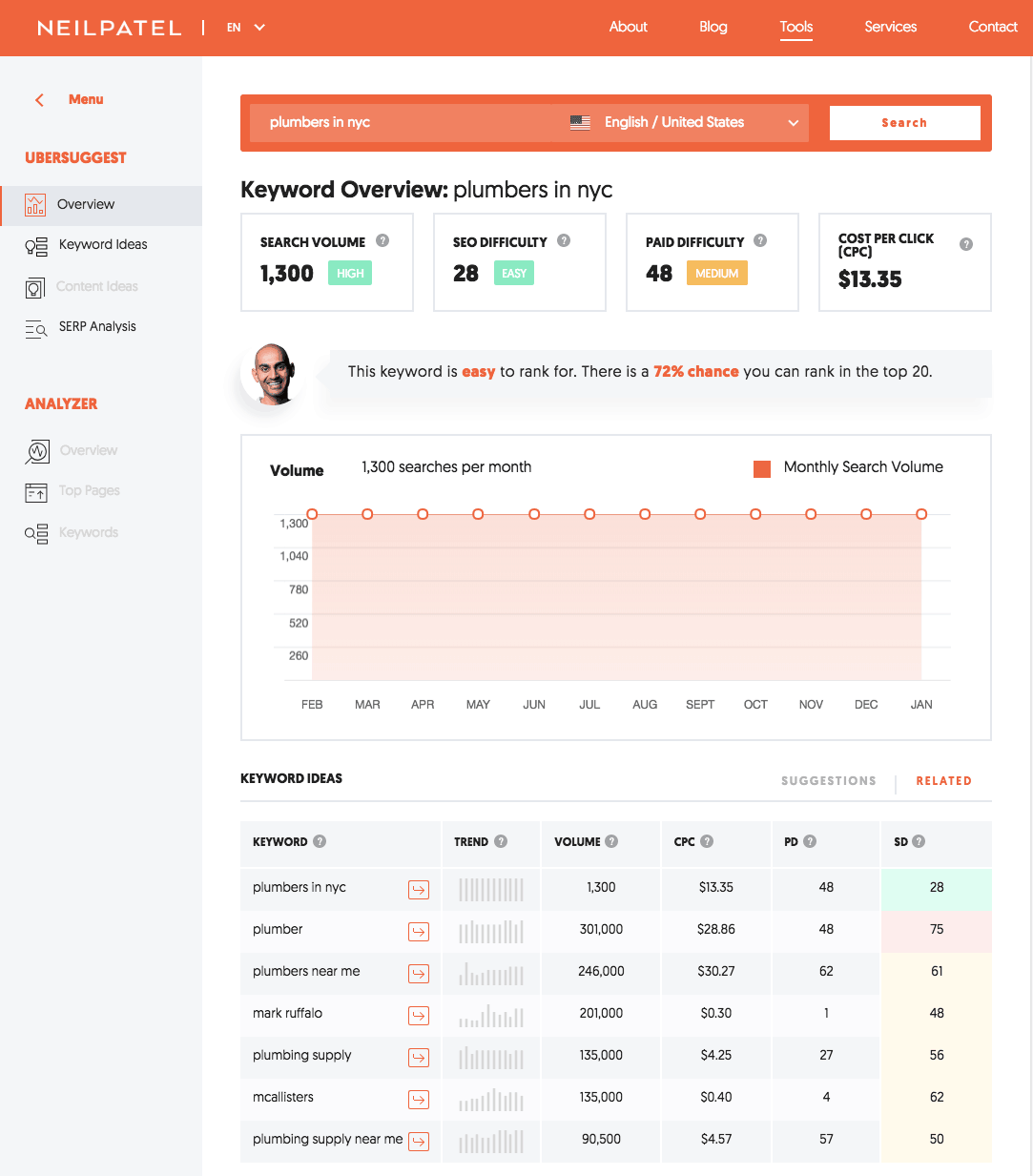Click the Analyzer Overview pulse icon

click(x=37, y=451)
